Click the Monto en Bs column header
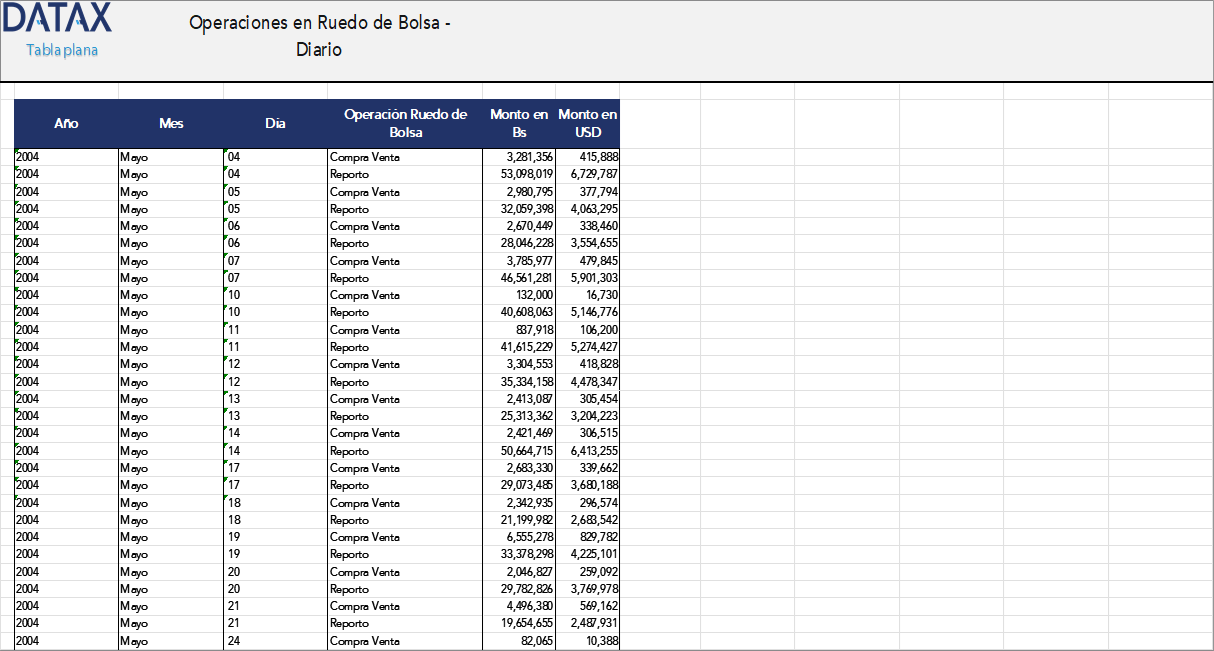The image size is (1214, 651). pos(518,122)
